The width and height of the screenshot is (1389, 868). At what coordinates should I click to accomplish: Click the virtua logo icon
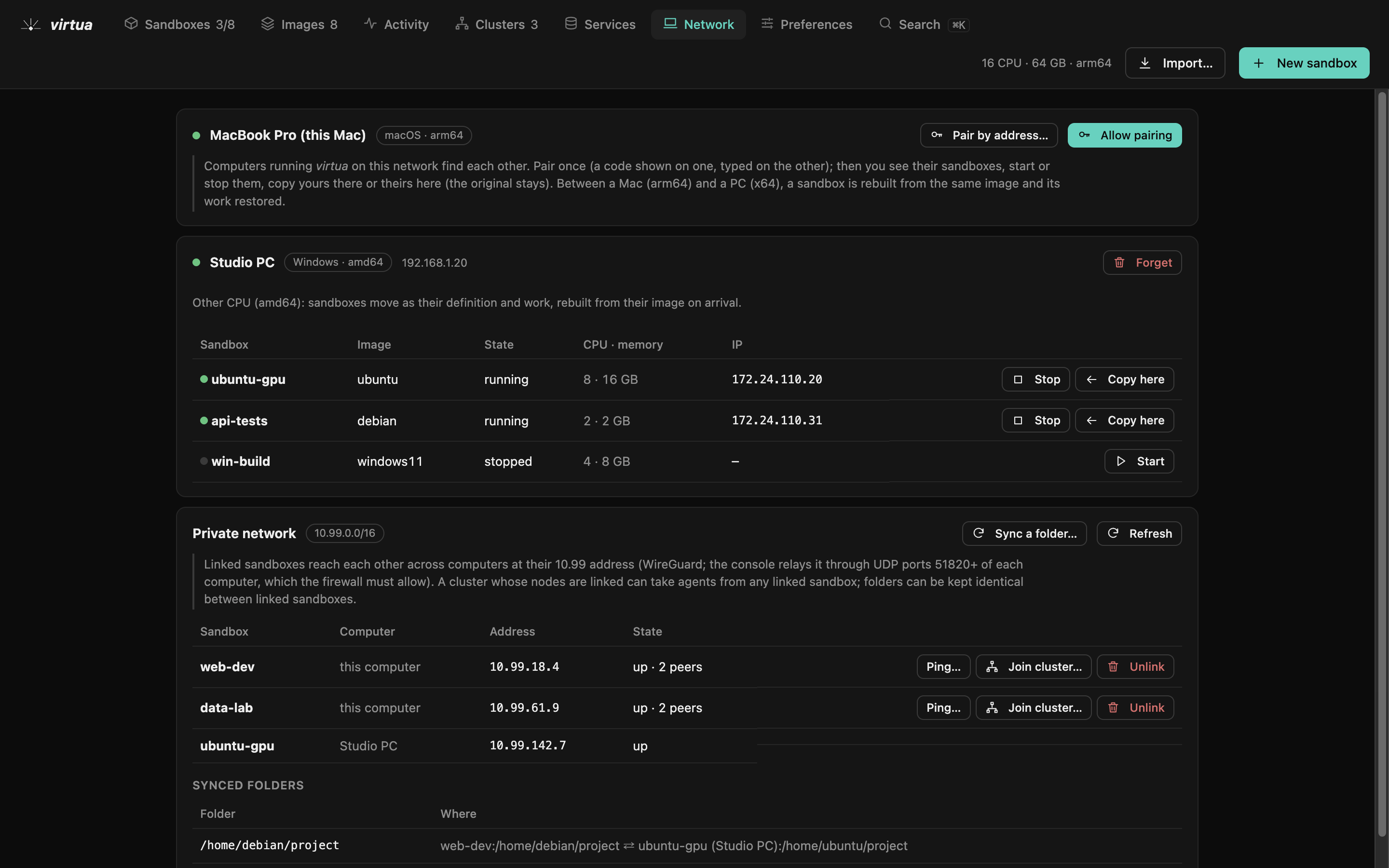(31, 25)
